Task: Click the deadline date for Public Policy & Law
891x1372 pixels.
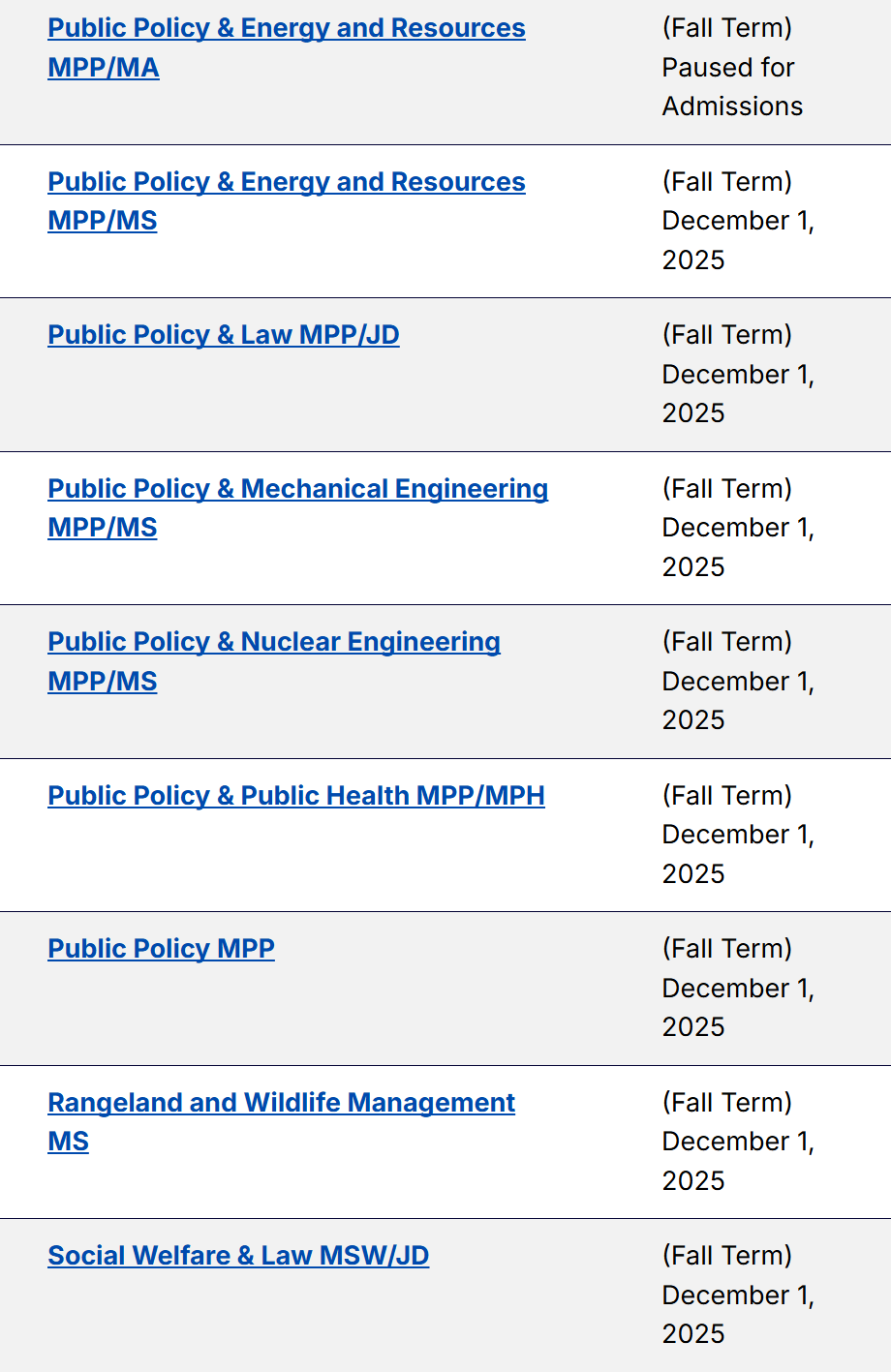Action: point(737,375)
